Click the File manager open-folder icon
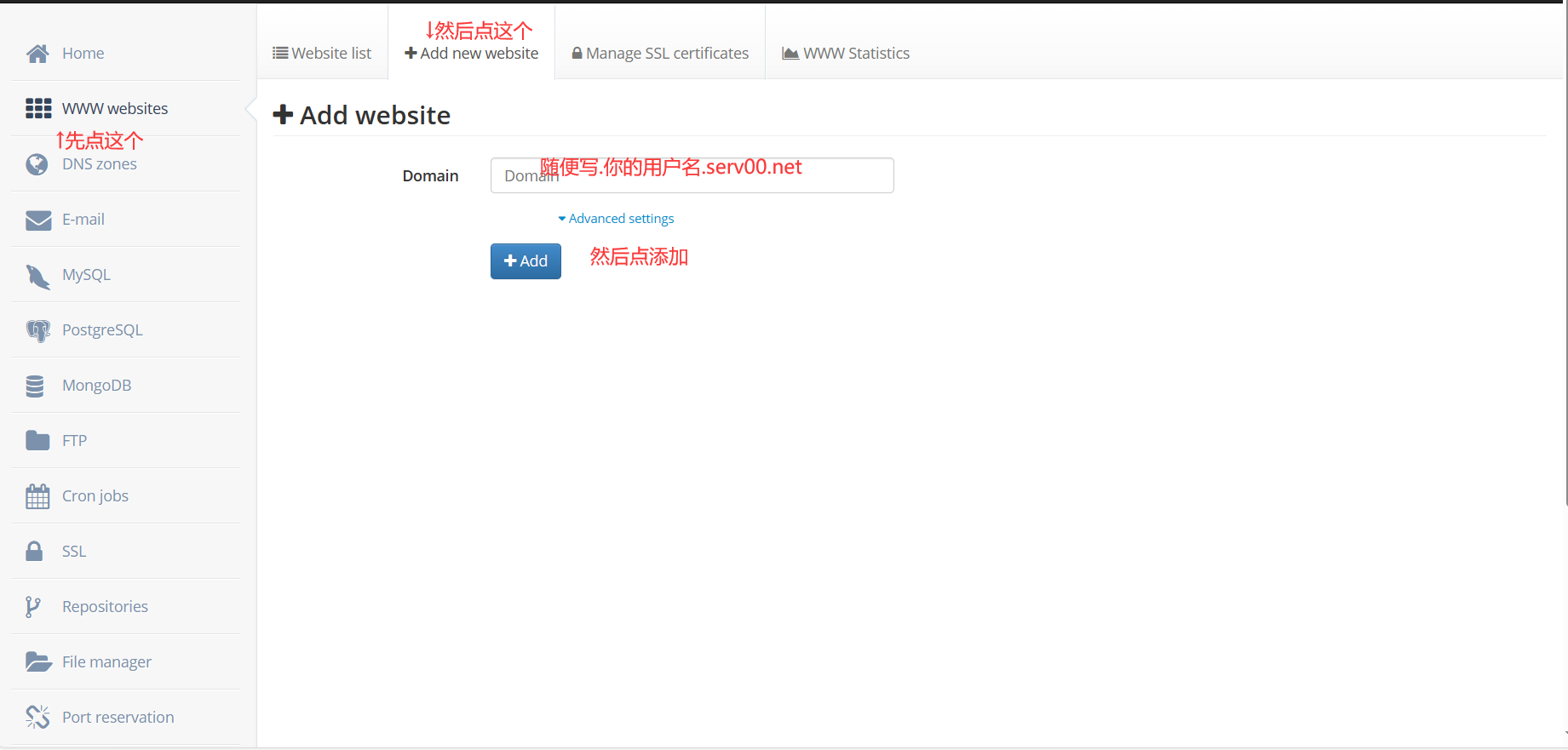Image resolution: width=1568 pixels, height=750 pixels. click(x=38, y=661)
